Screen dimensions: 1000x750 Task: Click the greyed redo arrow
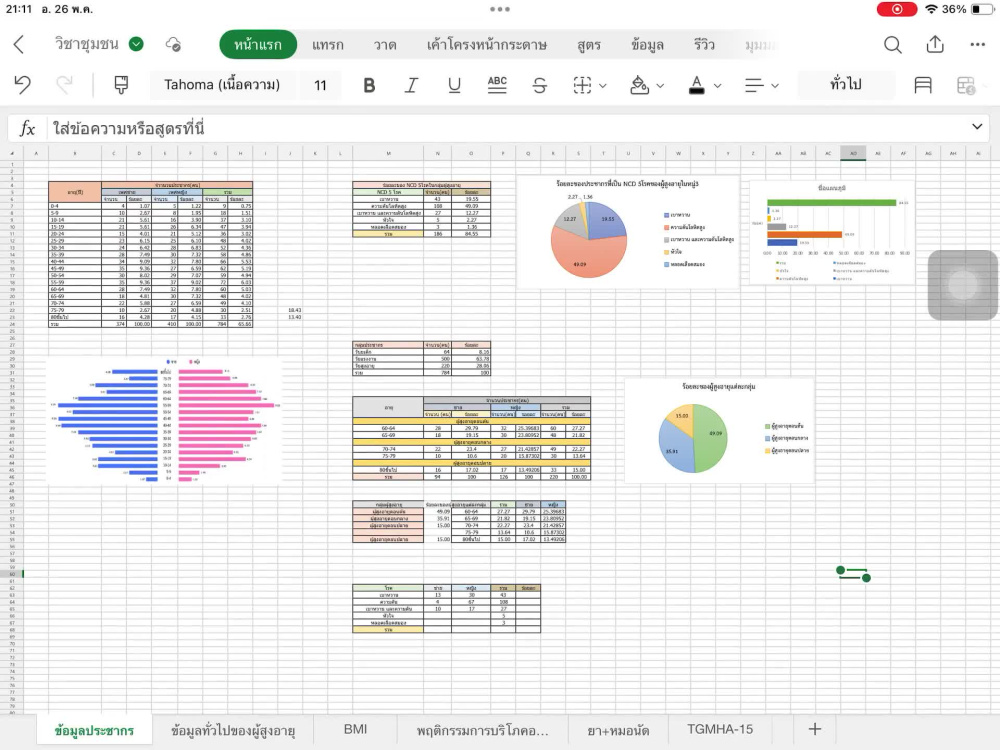tap(64, 85)
